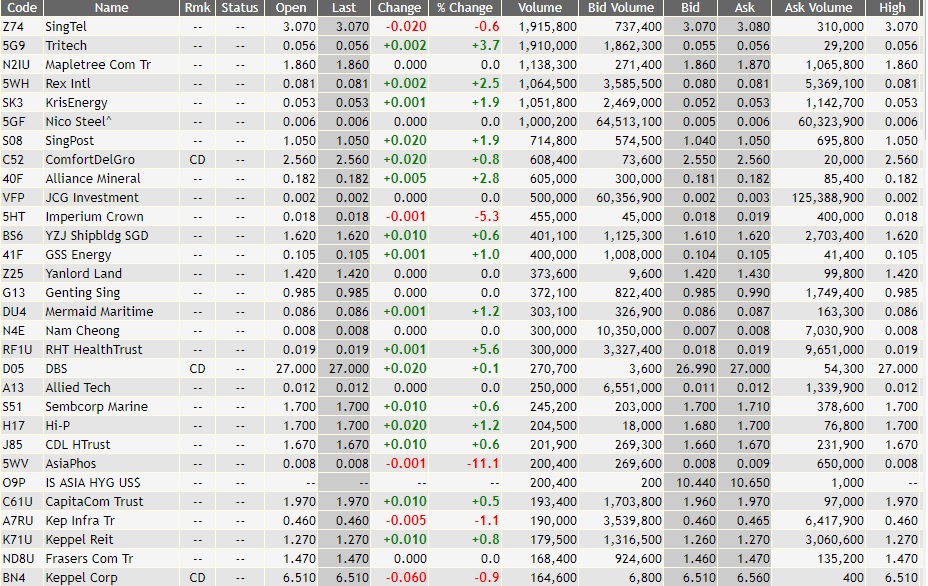Click DBS bid price 26.990
The image size is (928, 586).
pos(695,368)
